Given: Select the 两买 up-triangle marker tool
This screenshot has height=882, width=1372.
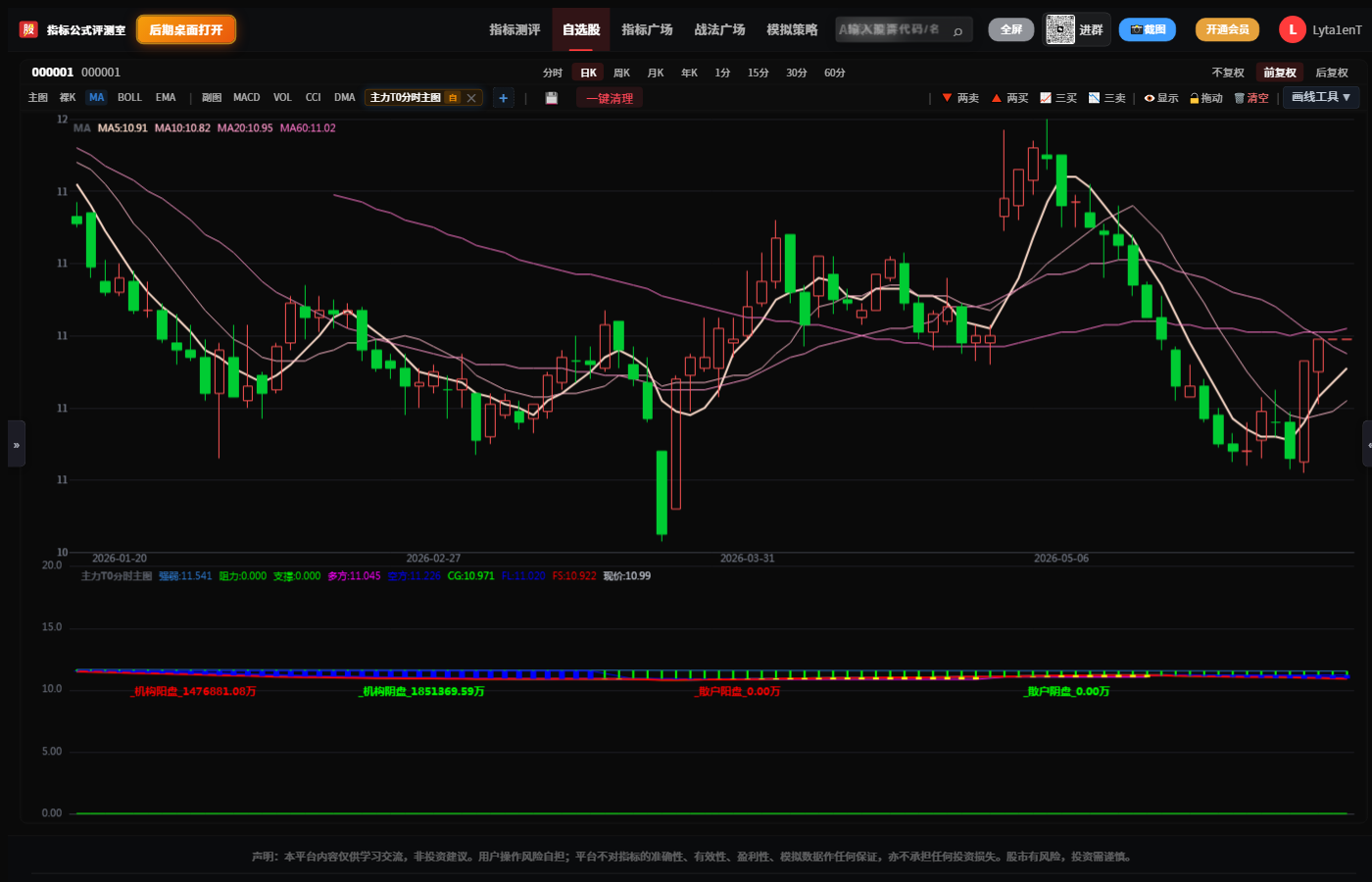Looking at the screenshot, I should pyautogui.click(x=1009, y=98).
